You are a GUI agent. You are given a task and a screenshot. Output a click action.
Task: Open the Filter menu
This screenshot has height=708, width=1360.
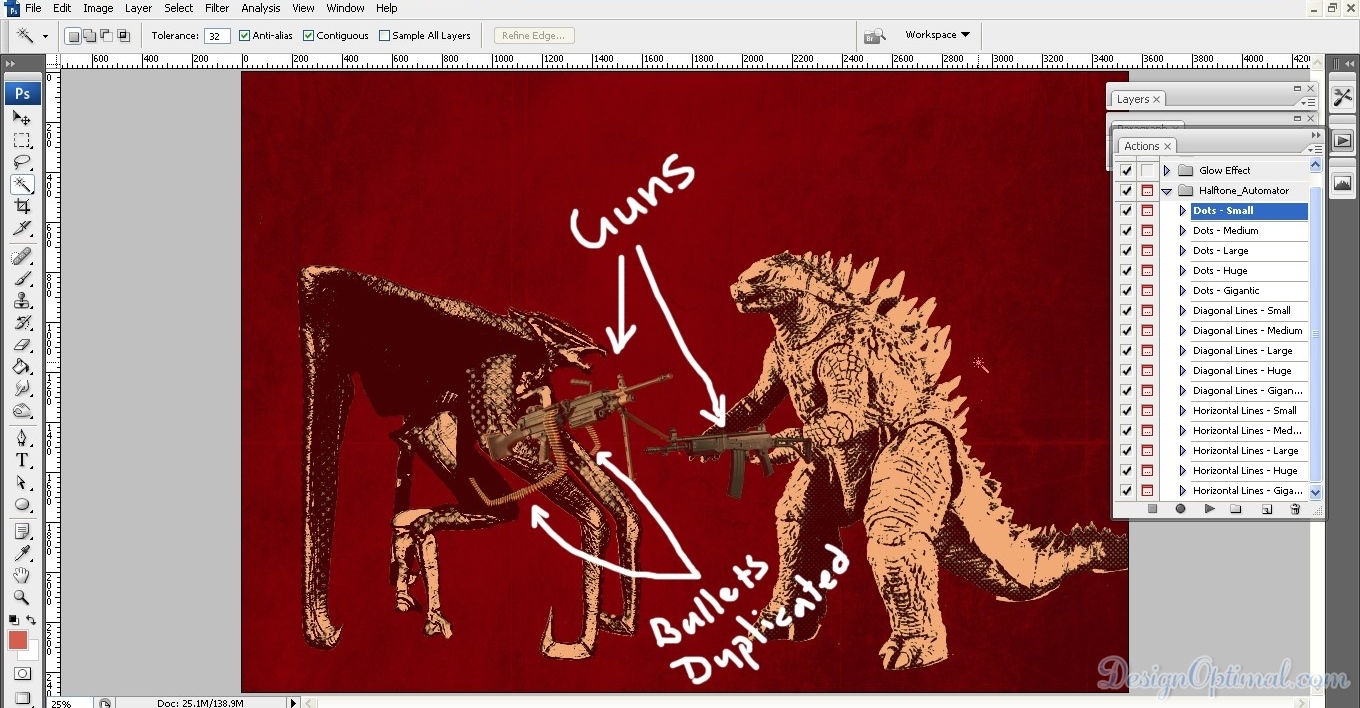pyautogui.click(x=217, y=8)
